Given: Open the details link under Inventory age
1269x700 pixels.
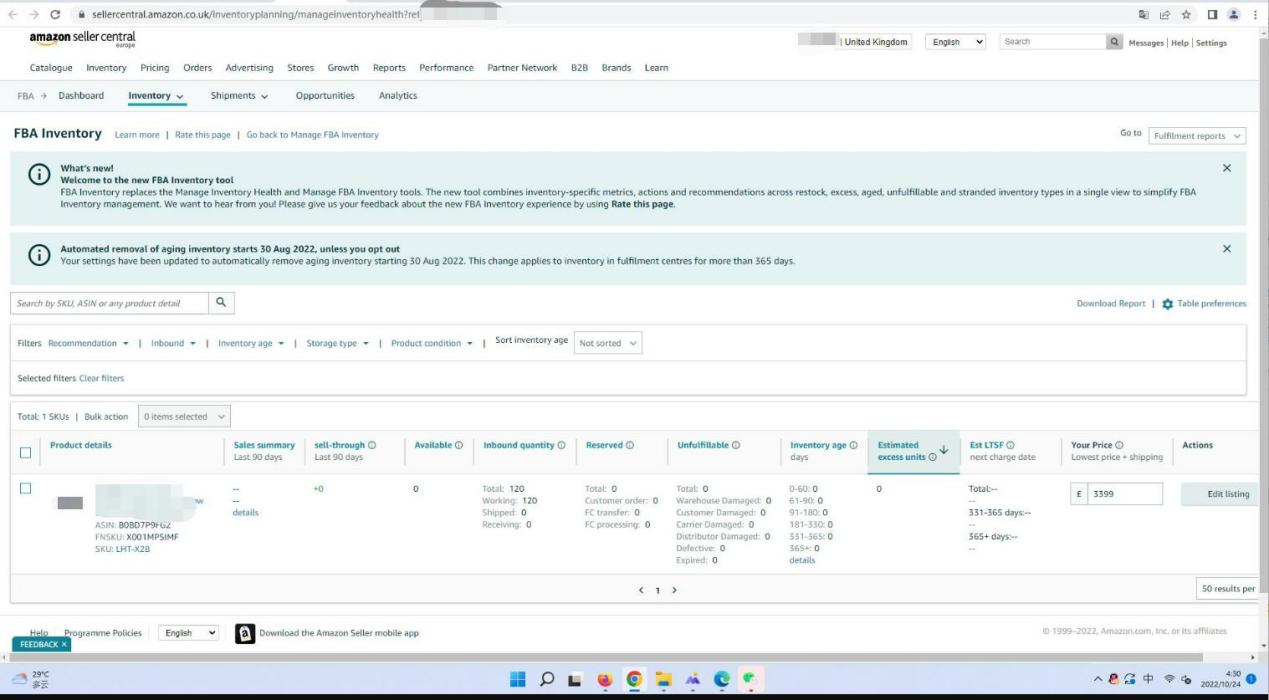Looking at the screenshot, I should coord(802,560).
